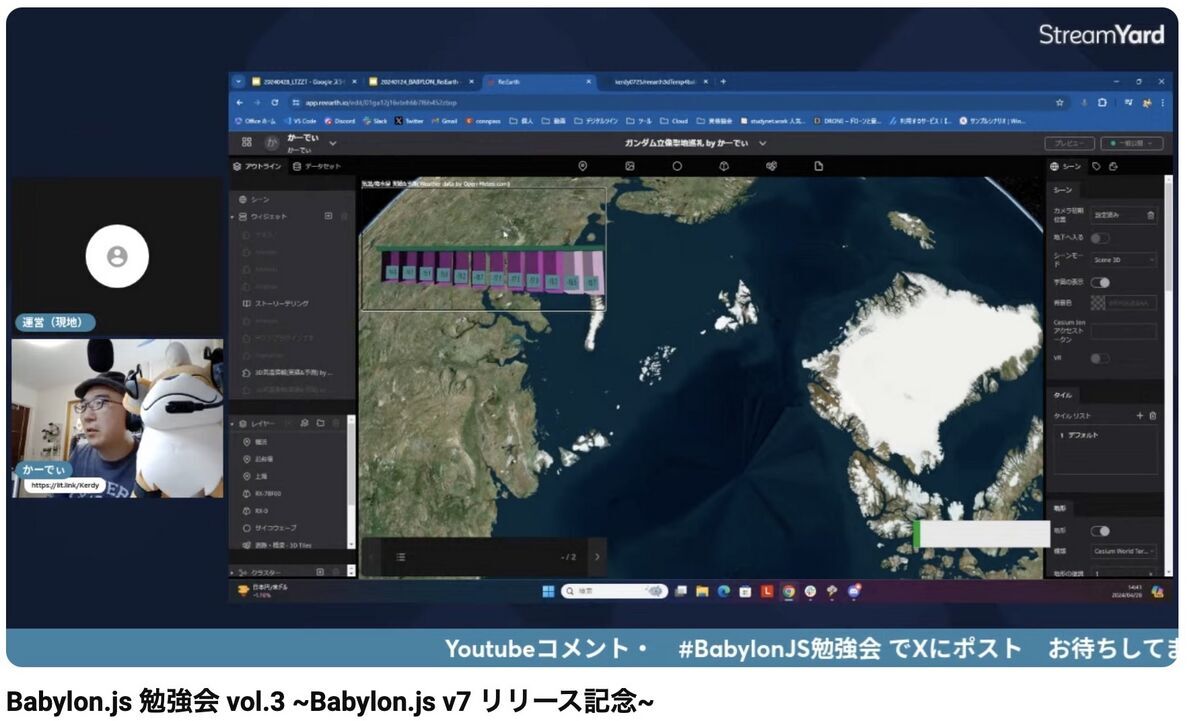Toggle the 宇宙の表示 switch

coord(1100,282)
